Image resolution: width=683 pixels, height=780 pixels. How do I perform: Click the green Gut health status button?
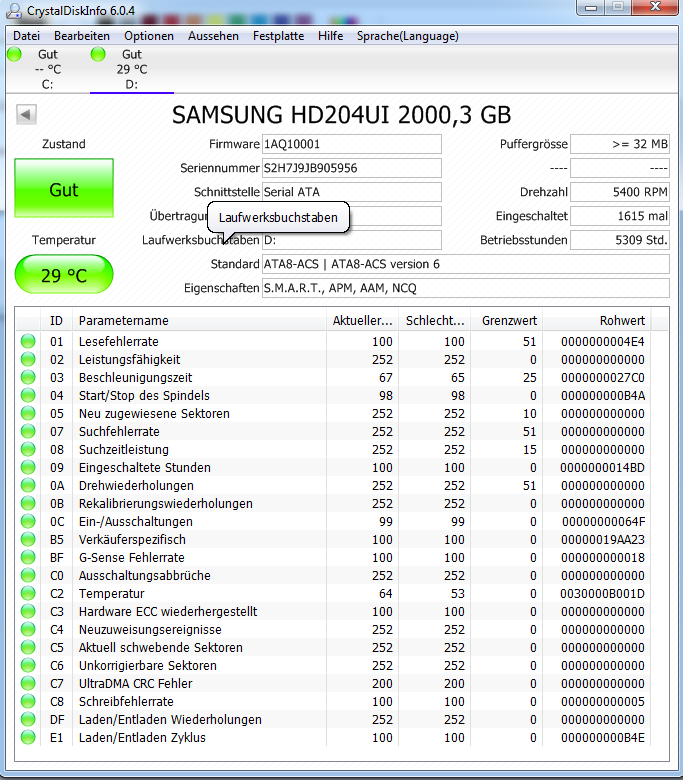pyautogui.click(x=64, y=189)
